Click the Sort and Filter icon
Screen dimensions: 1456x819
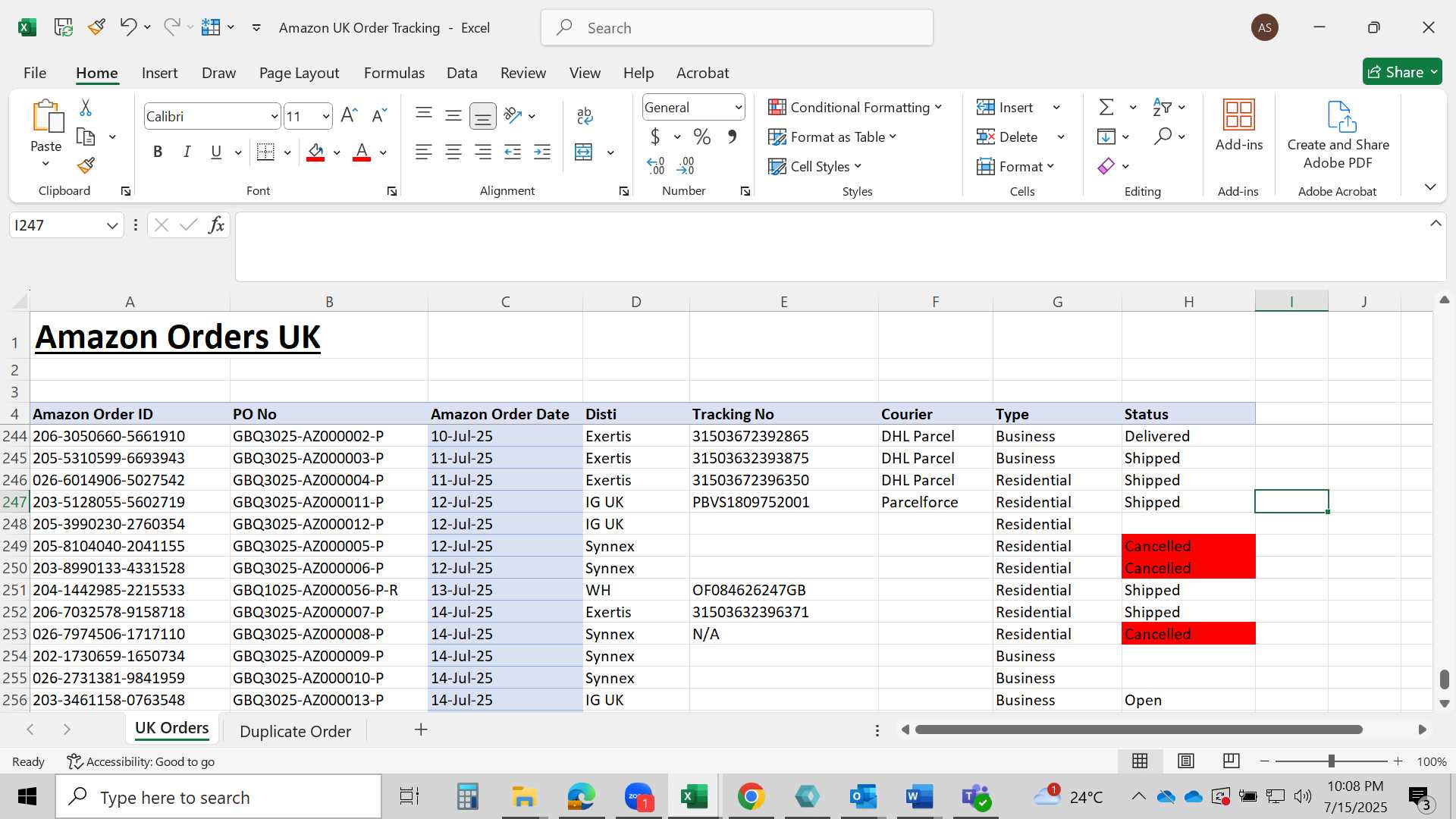click(x=1162, y=108)
